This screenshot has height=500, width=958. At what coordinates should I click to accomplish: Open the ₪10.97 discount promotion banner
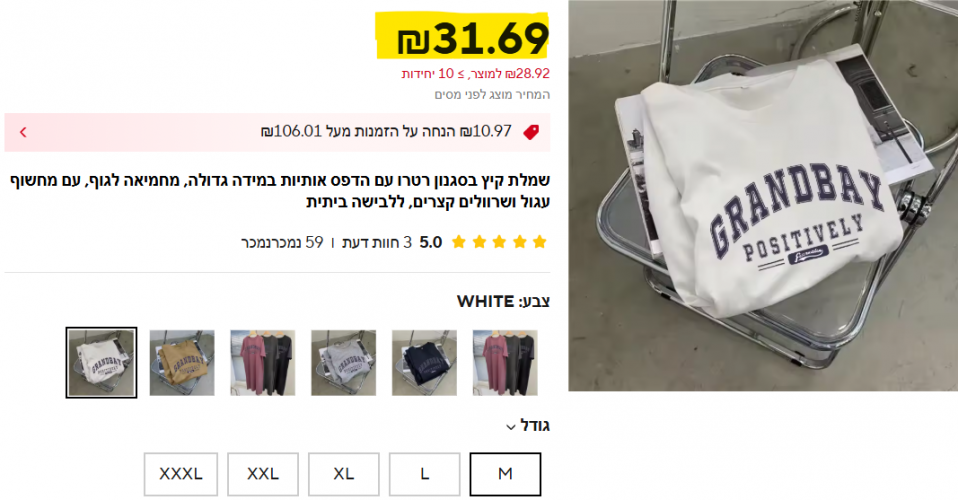pos(277,132)
